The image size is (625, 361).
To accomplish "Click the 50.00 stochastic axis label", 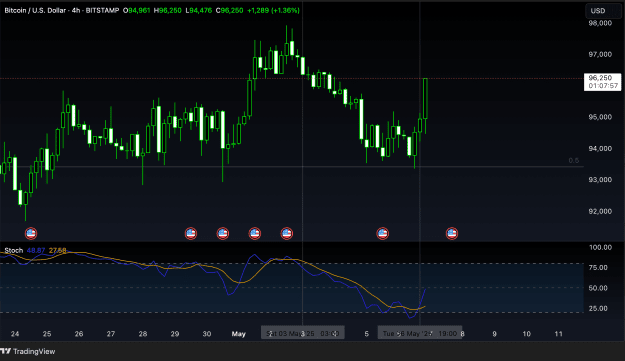I will [598, 288].
